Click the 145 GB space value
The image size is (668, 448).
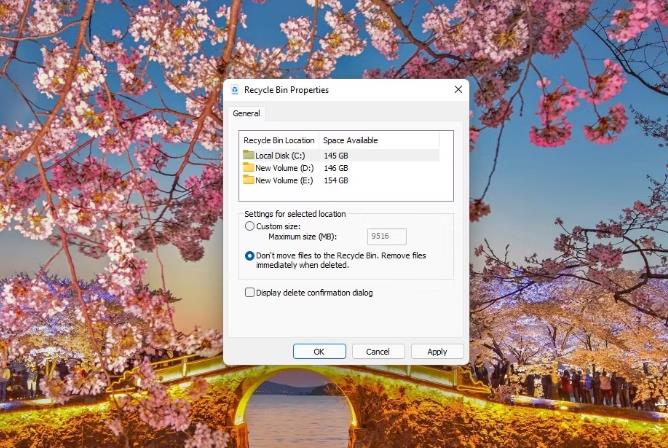point(336,155)
